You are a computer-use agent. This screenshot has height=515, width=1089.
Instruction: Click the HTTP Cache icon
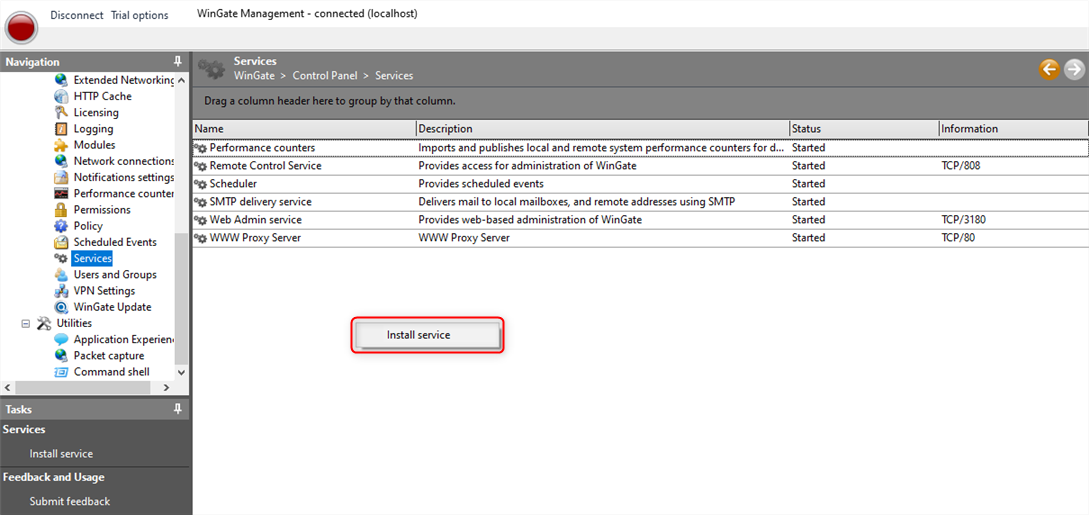point(61,96)
